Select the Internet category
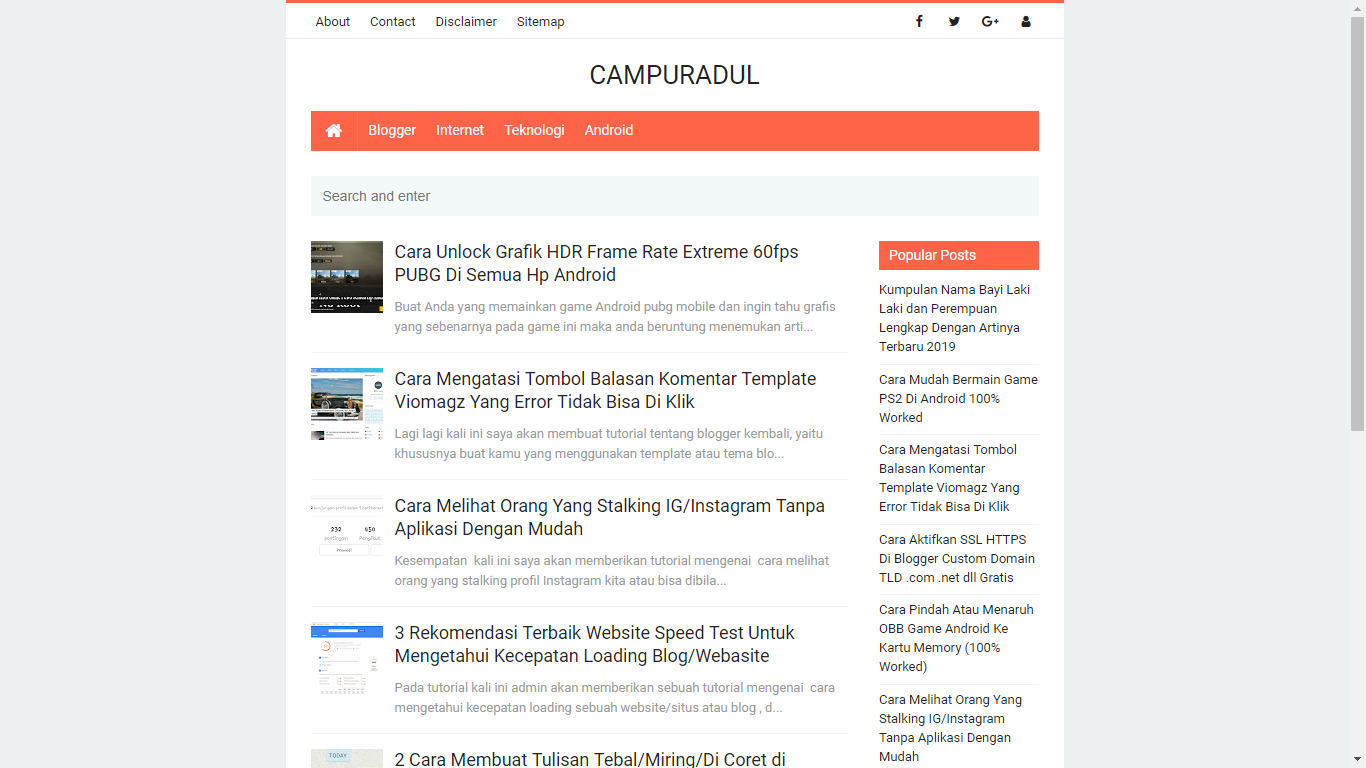Viewport: 1366px width, 768px height. click(460, 131)
